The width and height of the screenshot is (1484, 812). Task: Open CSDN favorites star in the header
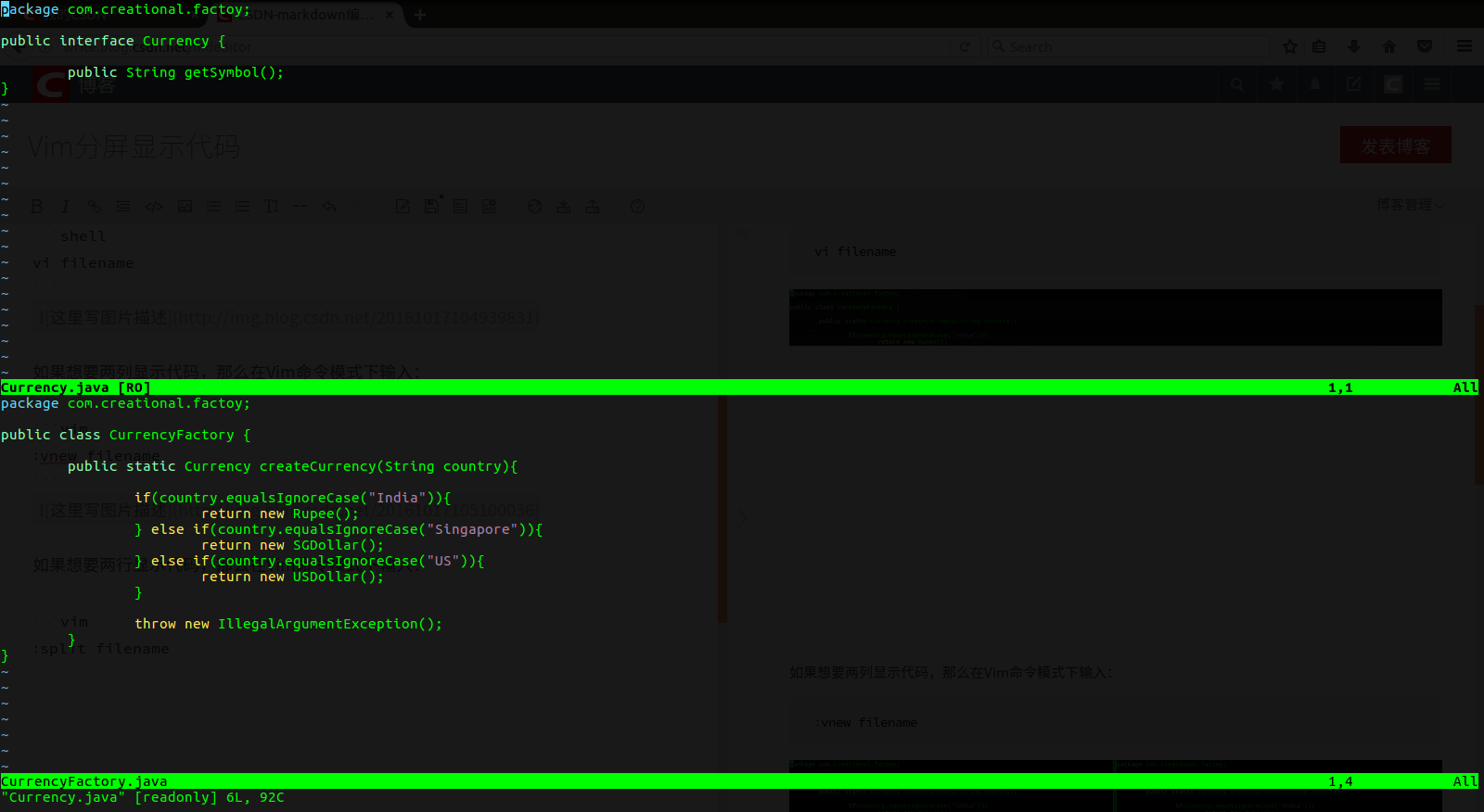1276,84
